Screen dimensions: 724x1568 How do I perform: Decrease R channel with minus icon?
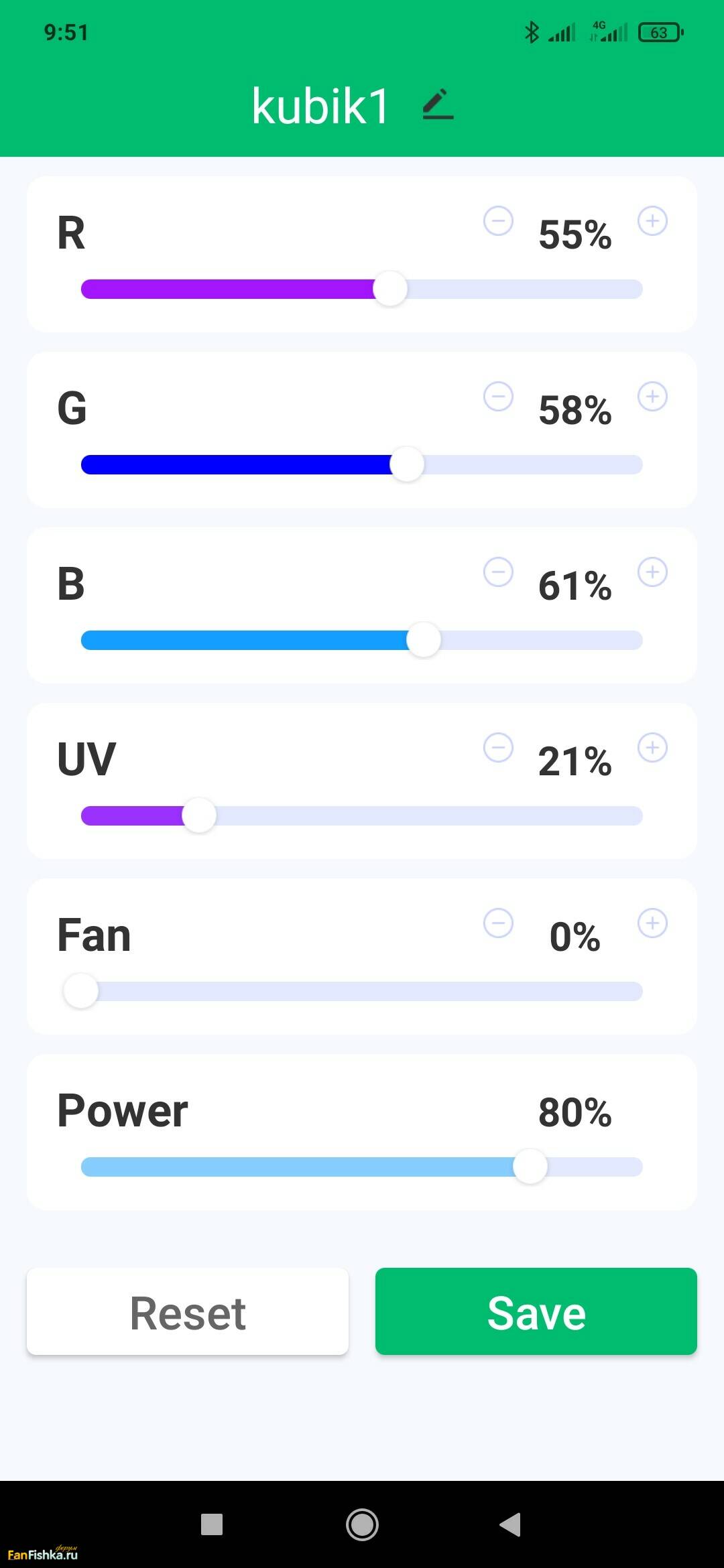[x=498, y=221]
